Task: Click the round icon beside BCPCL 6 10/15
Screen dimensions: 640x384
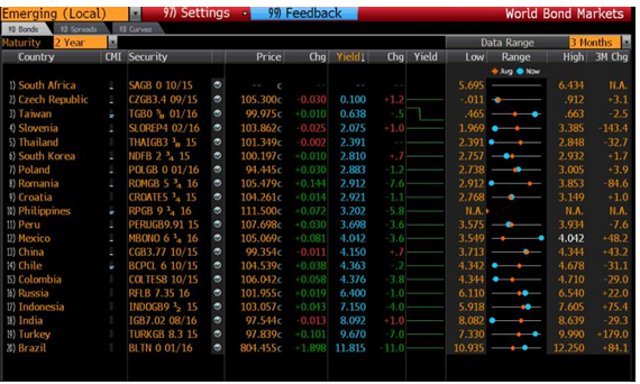Action: (x=217, y=266)
